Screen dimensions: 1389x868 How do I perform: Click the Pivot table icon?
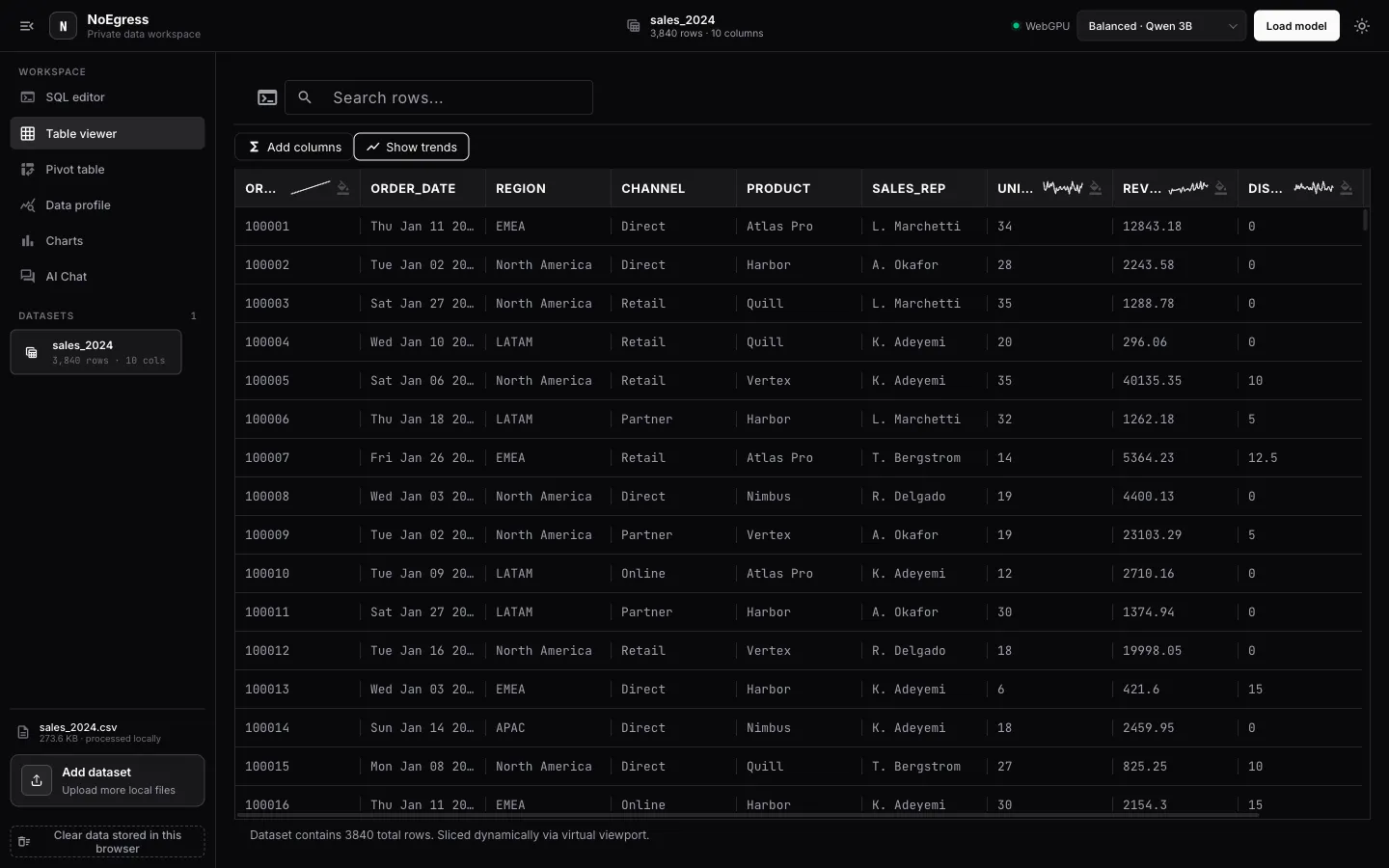click(28, 170)
